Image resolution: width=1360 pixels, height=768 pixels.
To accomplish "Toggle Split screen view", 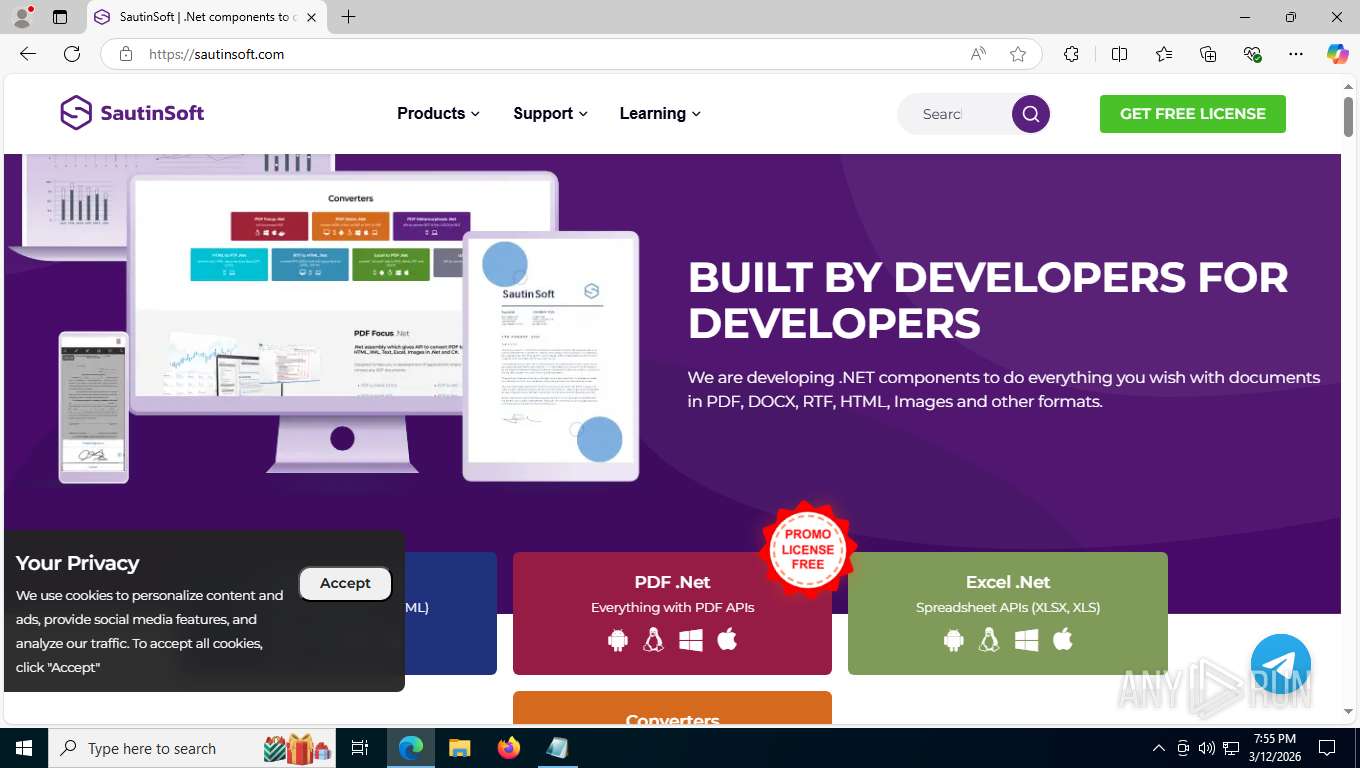I will click(x=1119, y=54).
